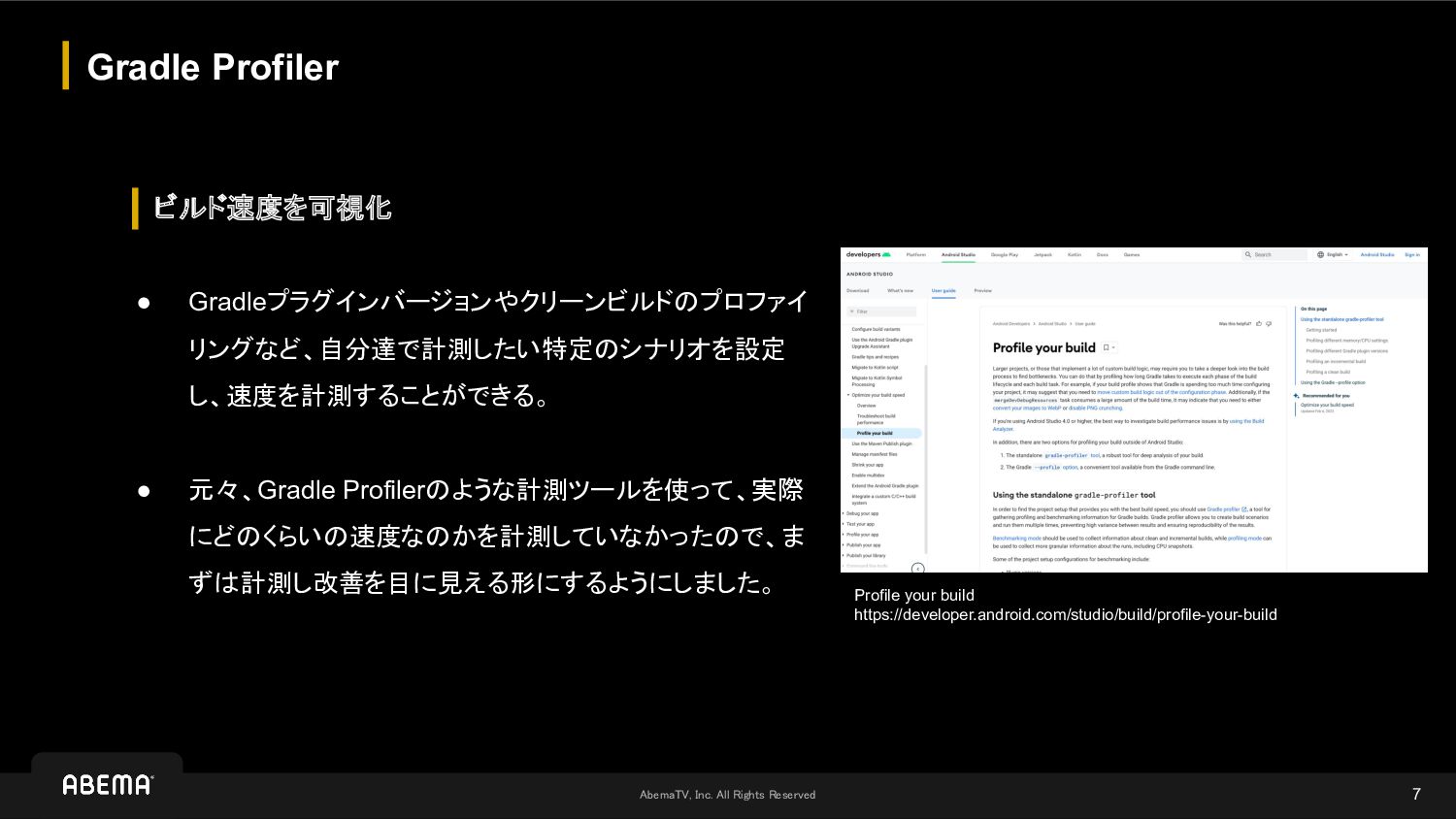Jump to Getting started in On this page

coord(1321,330)
